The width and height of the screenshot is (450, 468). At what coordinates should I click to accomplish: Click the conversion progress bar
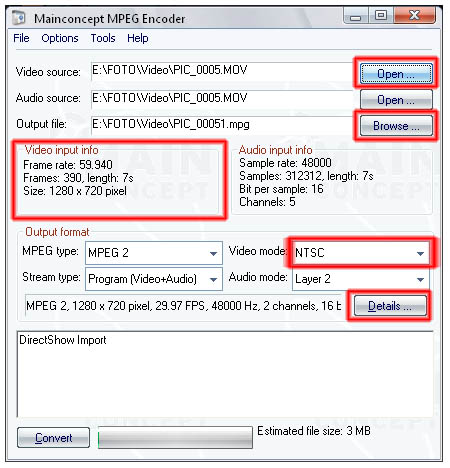click(x=175, y=437)
